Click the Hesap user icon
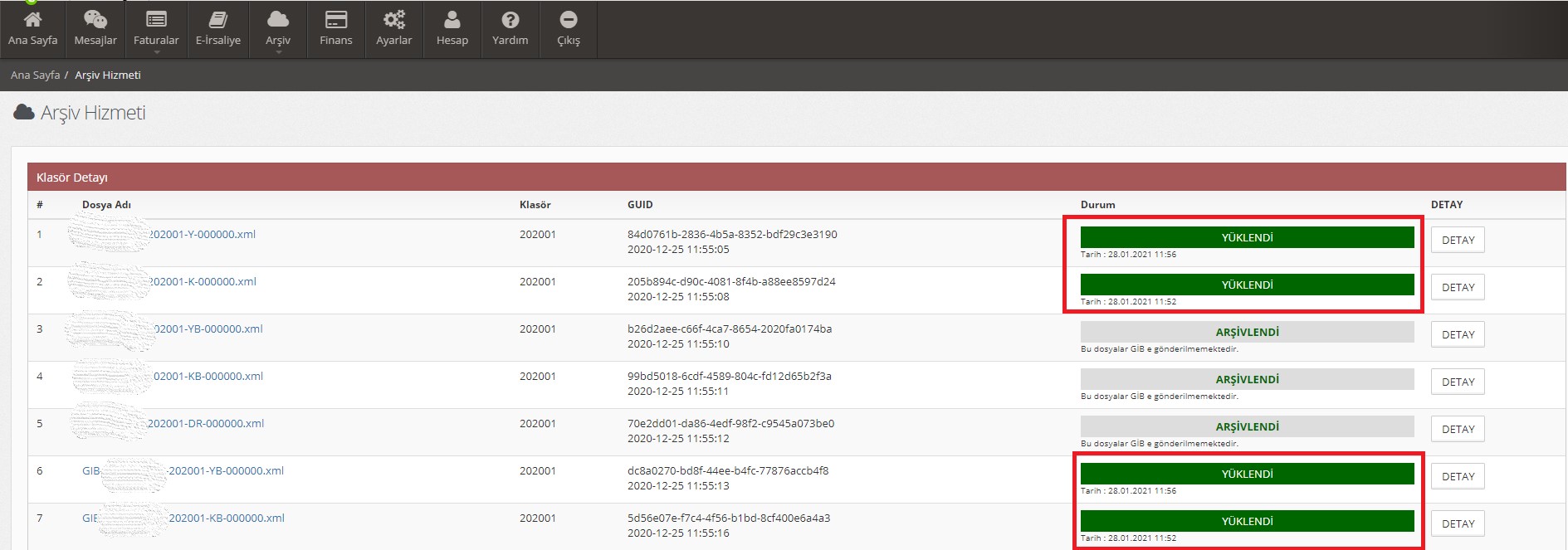The height and width of the screenshot is (550, 1568). (452, 19)
